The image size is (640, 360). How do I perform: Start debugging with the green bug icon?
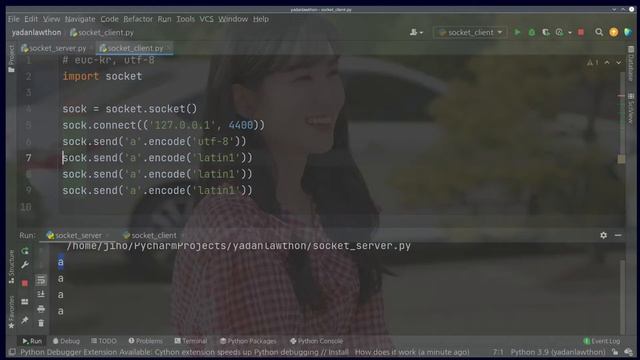[x=531, y=32]
